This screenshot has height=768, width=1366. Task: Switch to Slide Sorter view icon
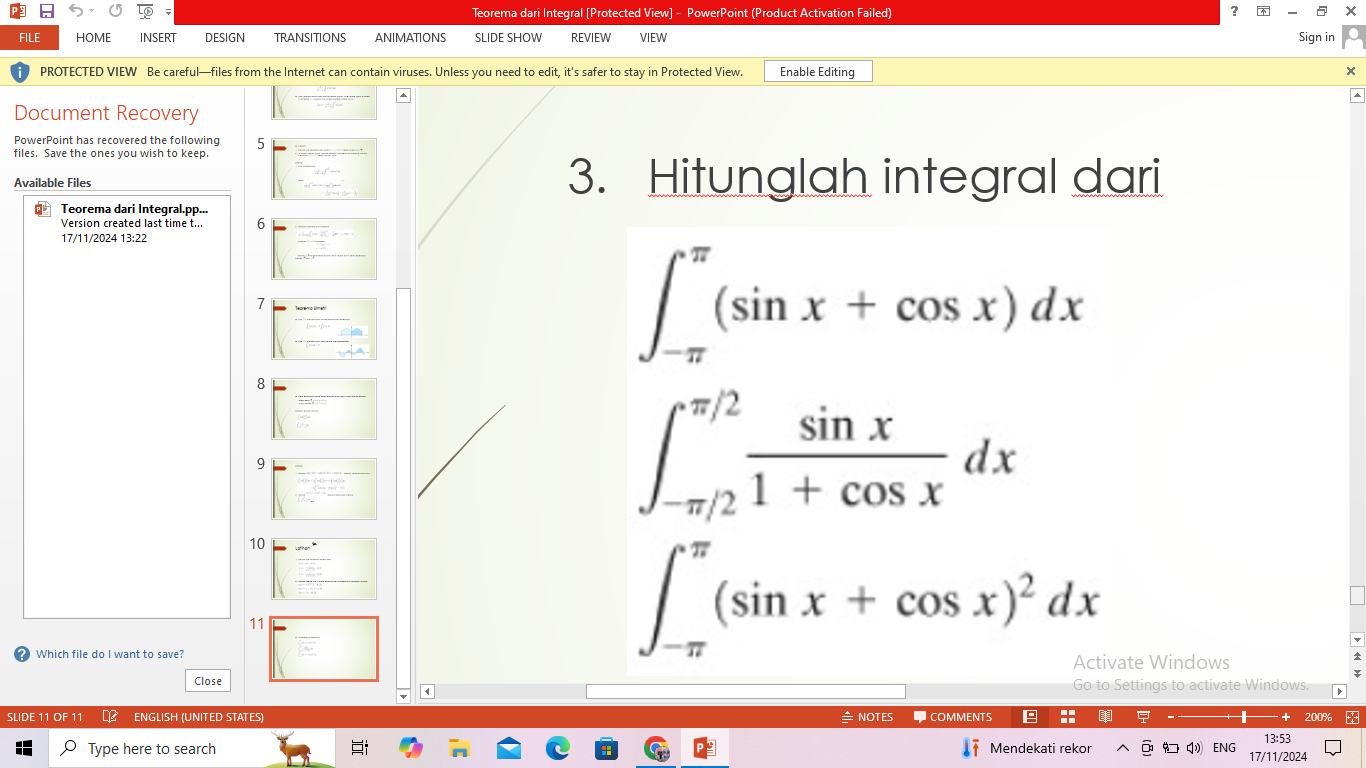1068,717
